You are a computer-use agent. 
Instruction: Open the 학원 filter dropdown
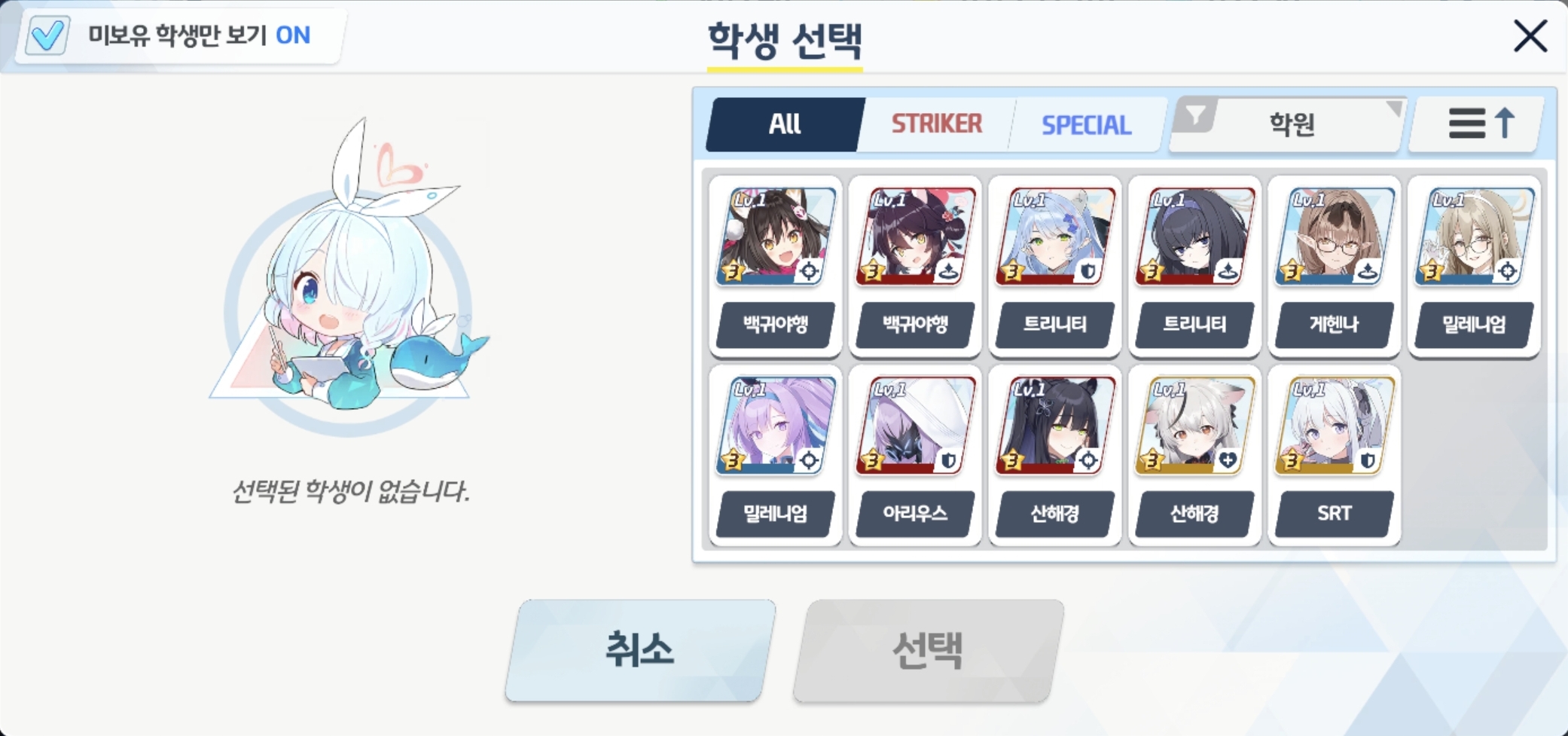tap(1292, 124)
